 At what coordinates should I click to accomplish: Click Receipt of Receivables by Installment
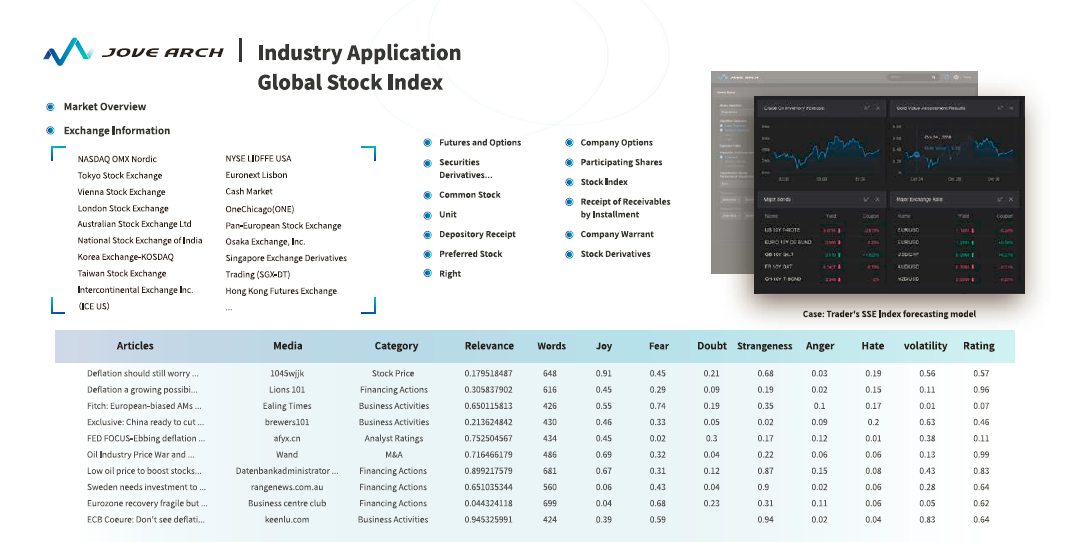click(625, 208)
